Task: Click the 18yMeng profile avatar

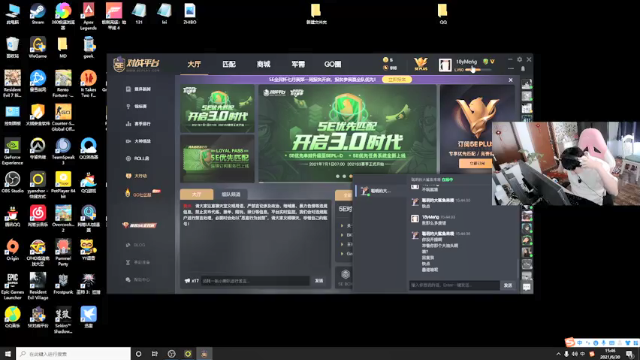Action: [x=445, y=64]
